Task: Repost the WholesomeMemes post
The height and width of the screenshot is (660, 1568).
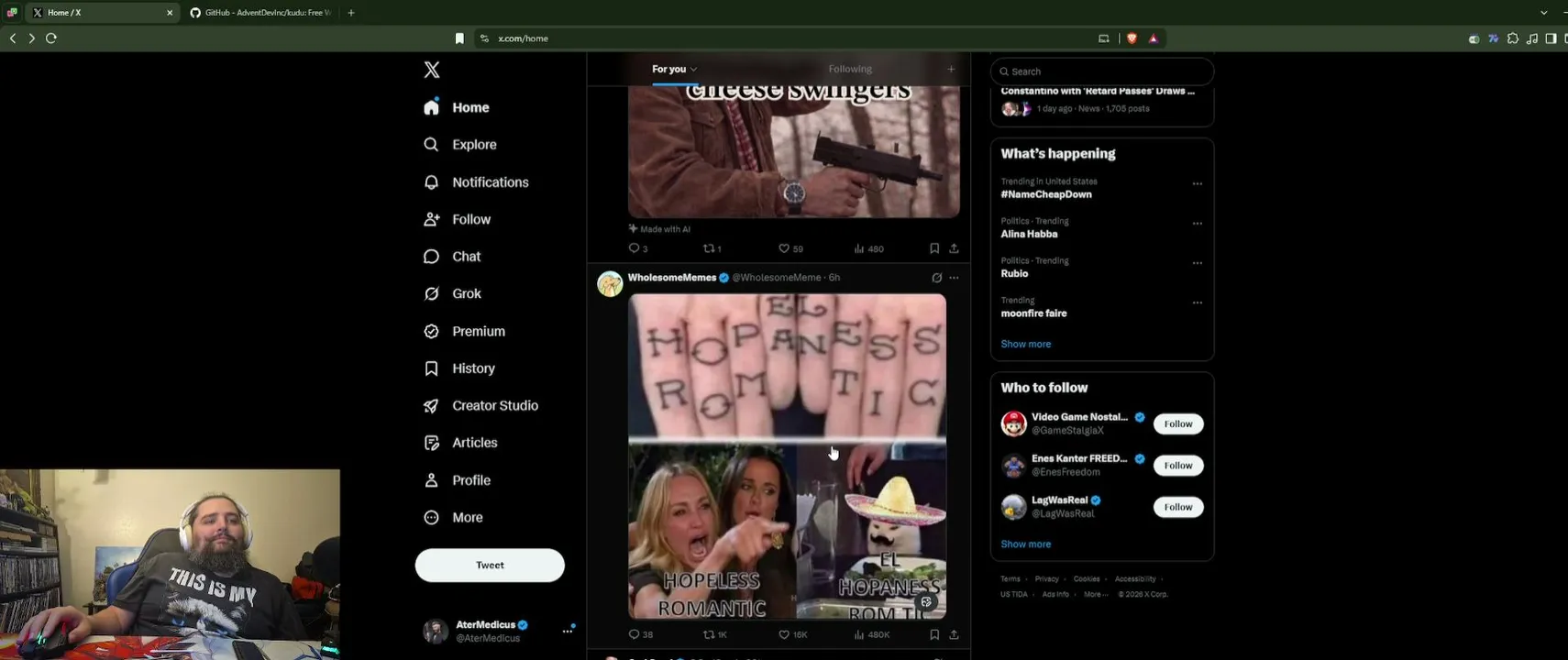Action: pos(714,634)
